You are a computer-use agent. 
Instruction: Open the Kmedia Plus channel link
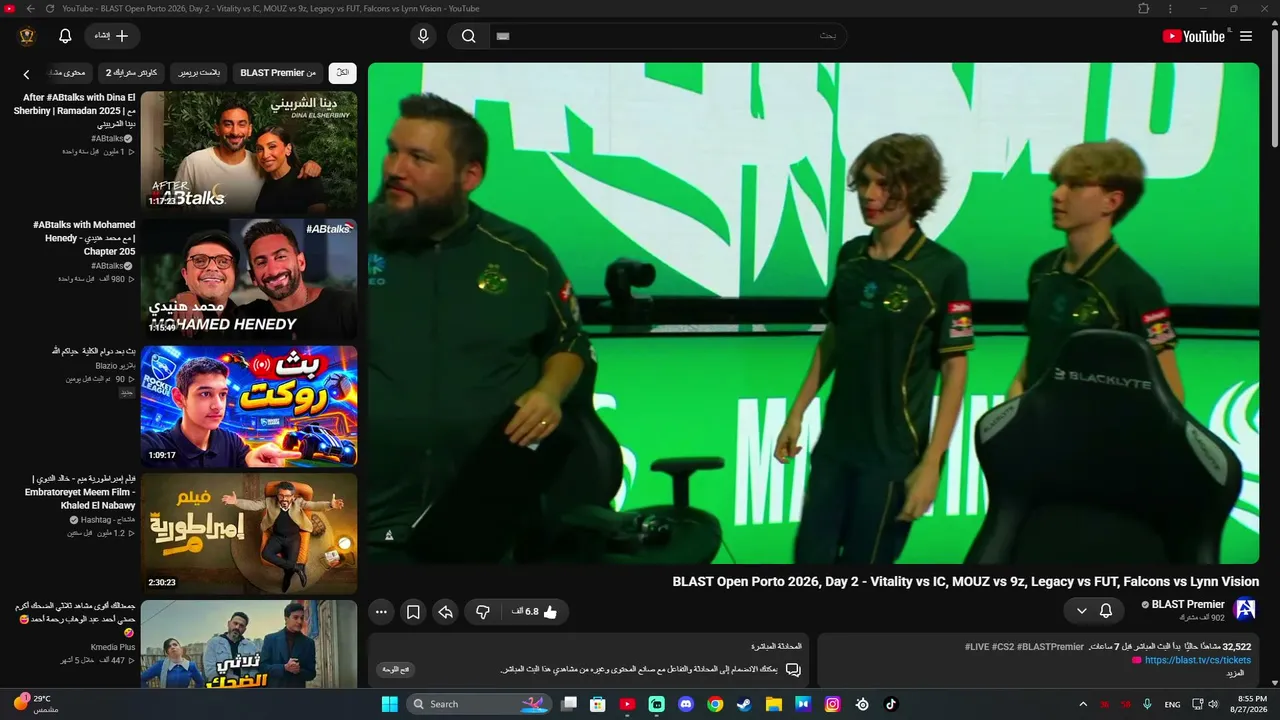click(x=112, y=647)
